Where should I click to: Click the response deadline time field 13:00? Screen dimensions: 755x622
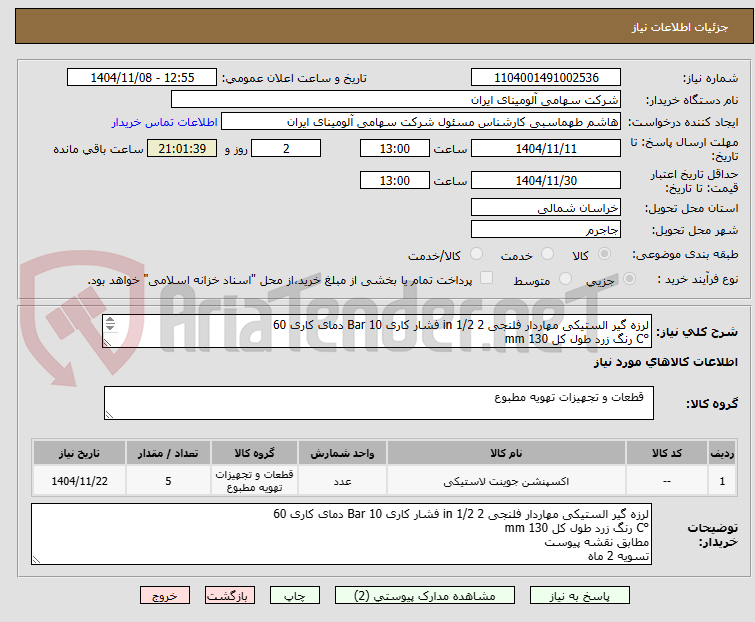[x=394, y=148]
